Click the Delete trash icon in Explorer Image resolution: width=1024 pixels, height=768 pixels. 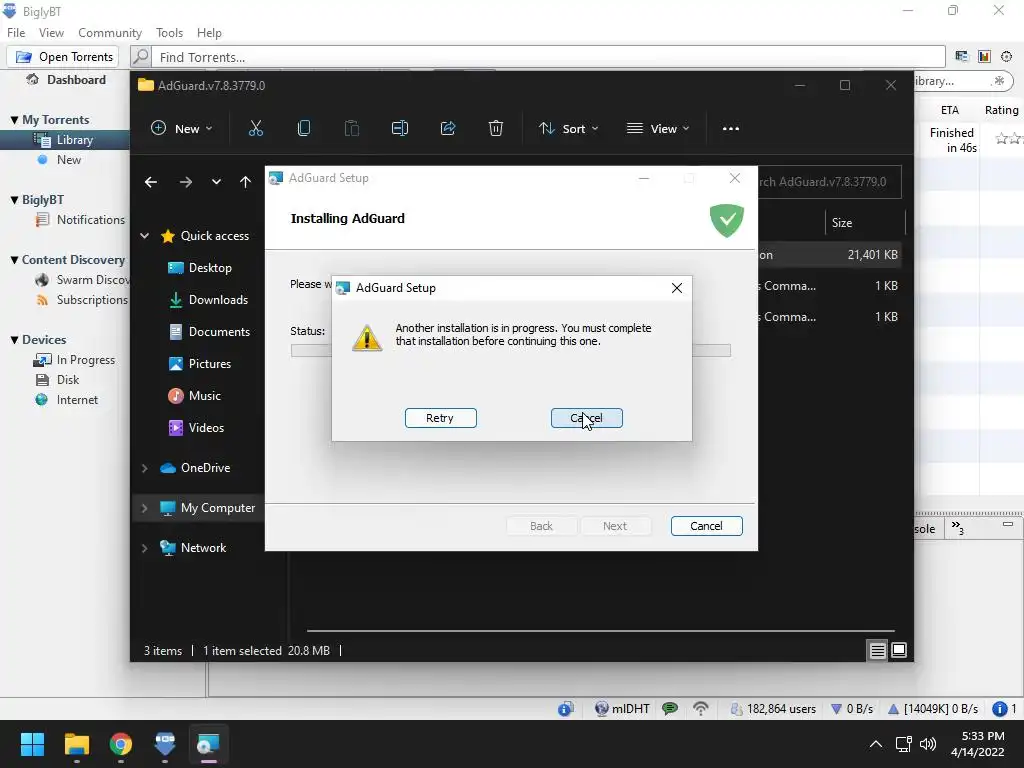pyautogui.click(x=496, y=129)
